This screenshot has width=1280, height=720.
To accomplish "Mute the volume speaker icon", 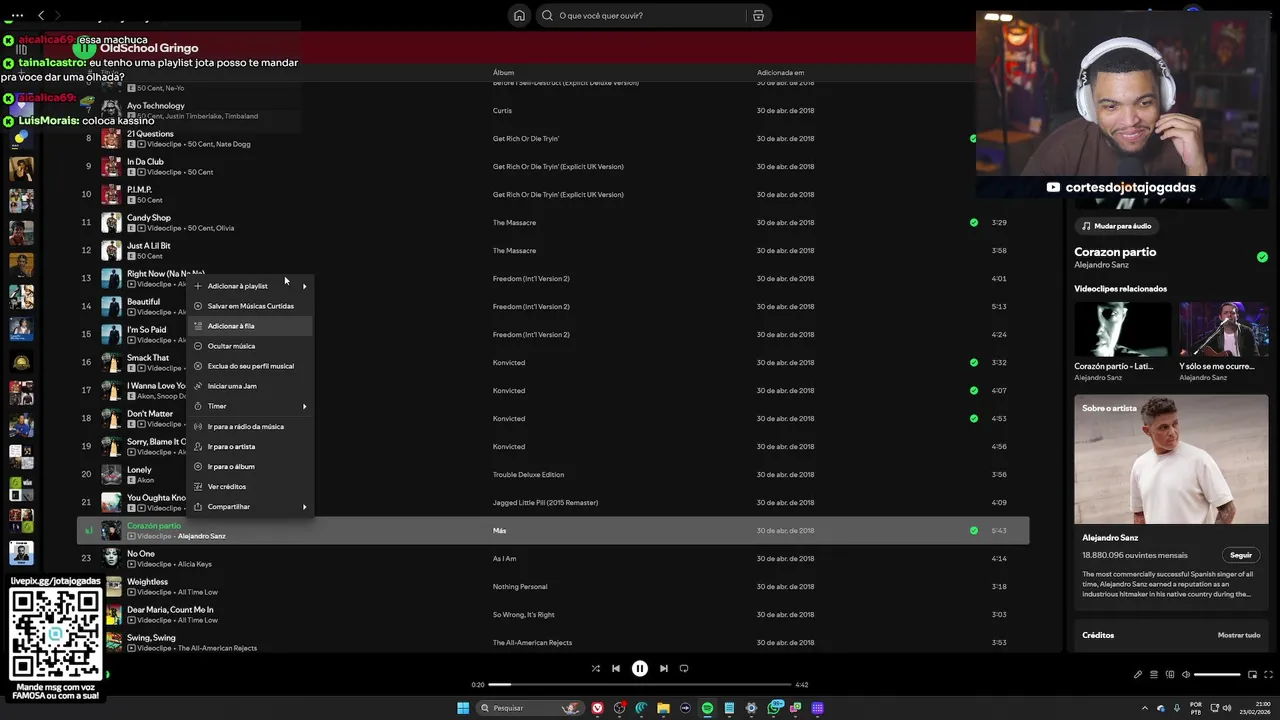I will tap(1186, 674).
